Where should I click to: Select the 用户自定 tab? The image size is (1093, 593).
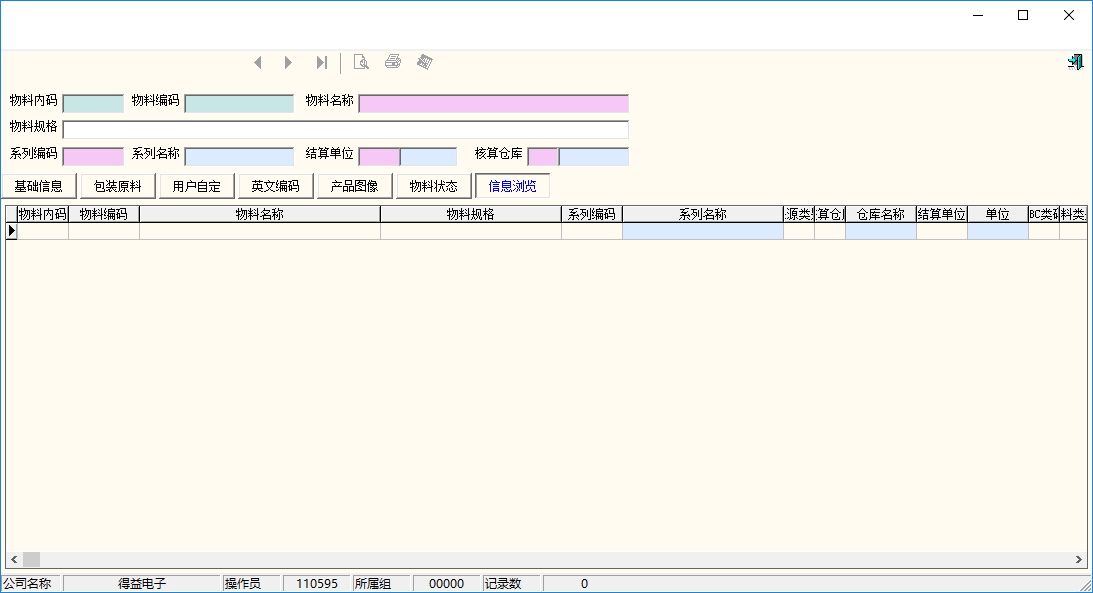point(197,186)
